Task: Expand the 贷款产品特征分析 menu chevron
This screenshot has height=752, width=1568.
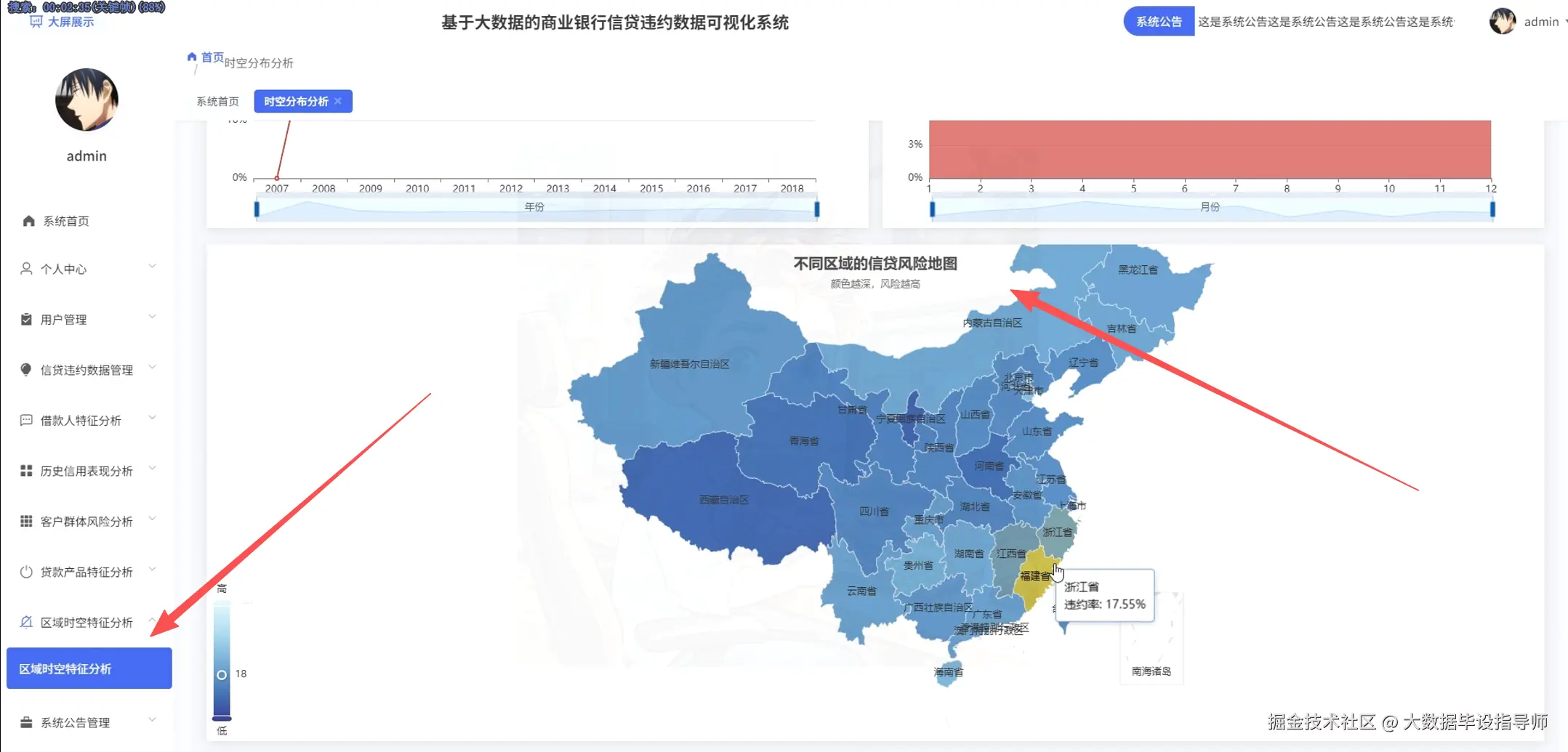Action: [x=153, y=570]
